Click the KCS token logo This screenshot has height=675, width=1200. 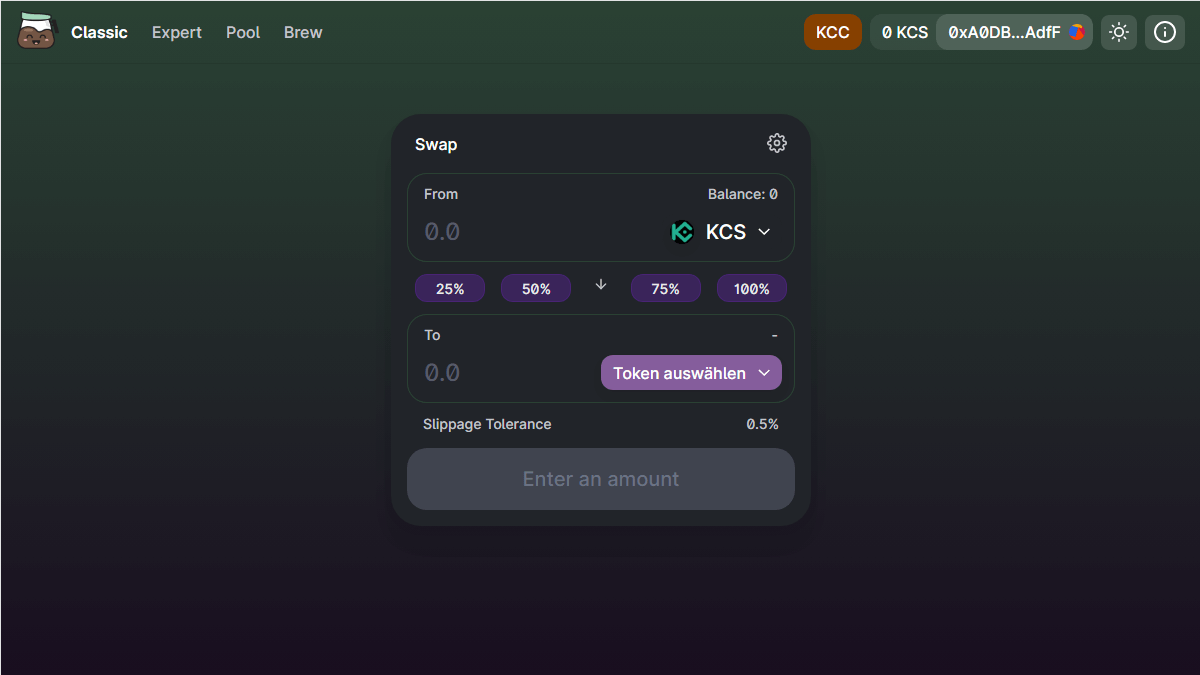682,232
